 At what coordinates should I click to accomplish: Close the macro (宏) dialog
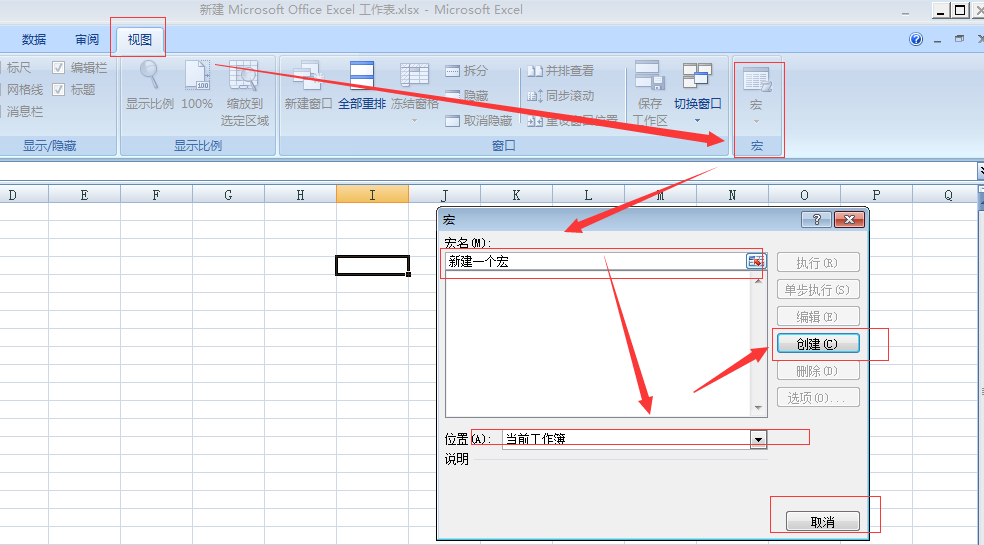pyautogui.click(x=850, y=219)
